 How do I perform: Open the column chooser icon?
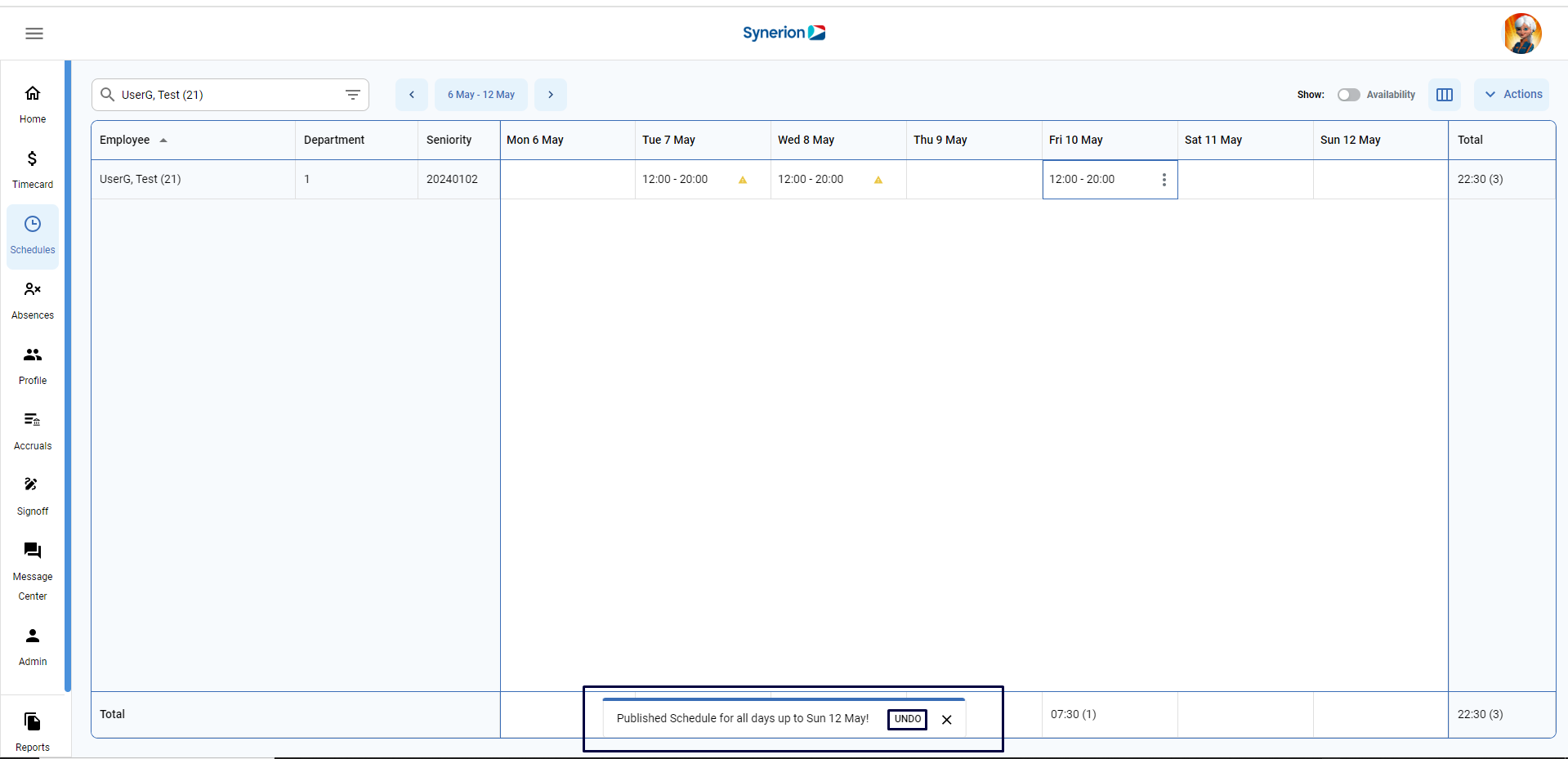pos(1445,95)
